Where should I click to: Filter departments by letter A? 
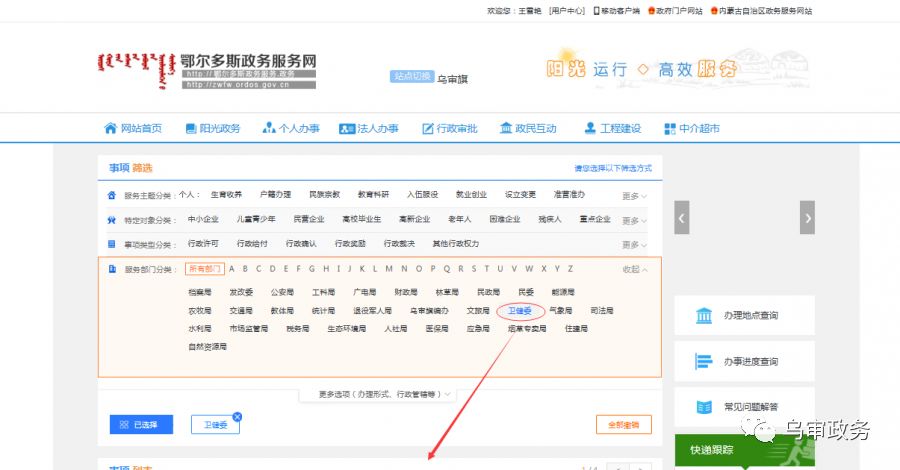[x=232, y=269]
